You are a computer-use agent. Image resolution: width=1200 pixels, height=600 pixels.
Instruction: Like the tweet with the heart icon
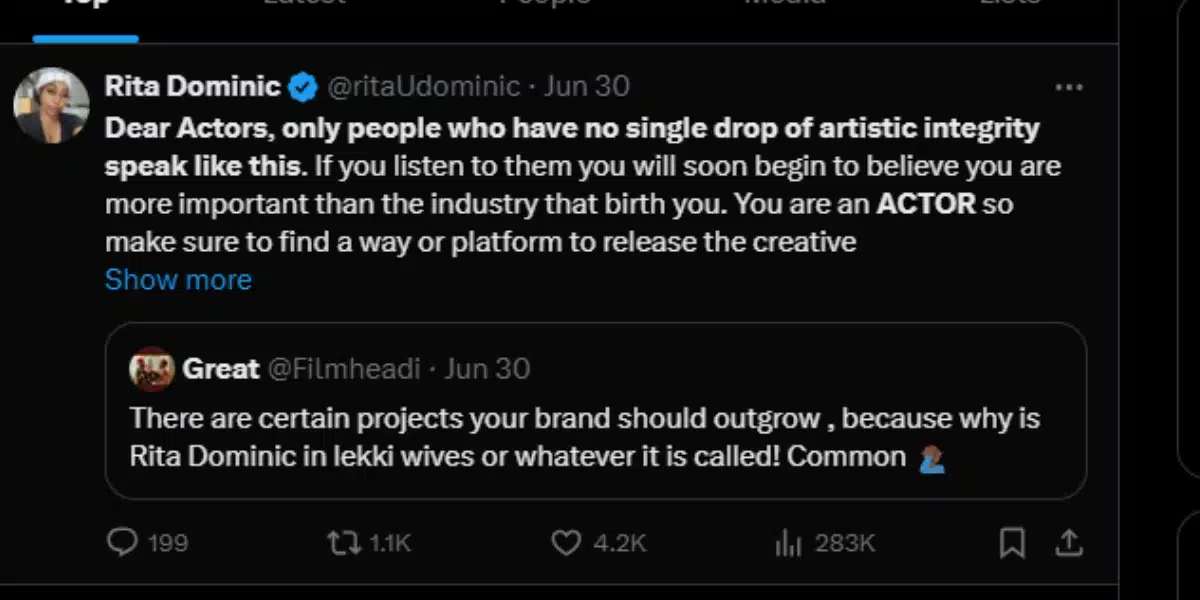(566, 542)
